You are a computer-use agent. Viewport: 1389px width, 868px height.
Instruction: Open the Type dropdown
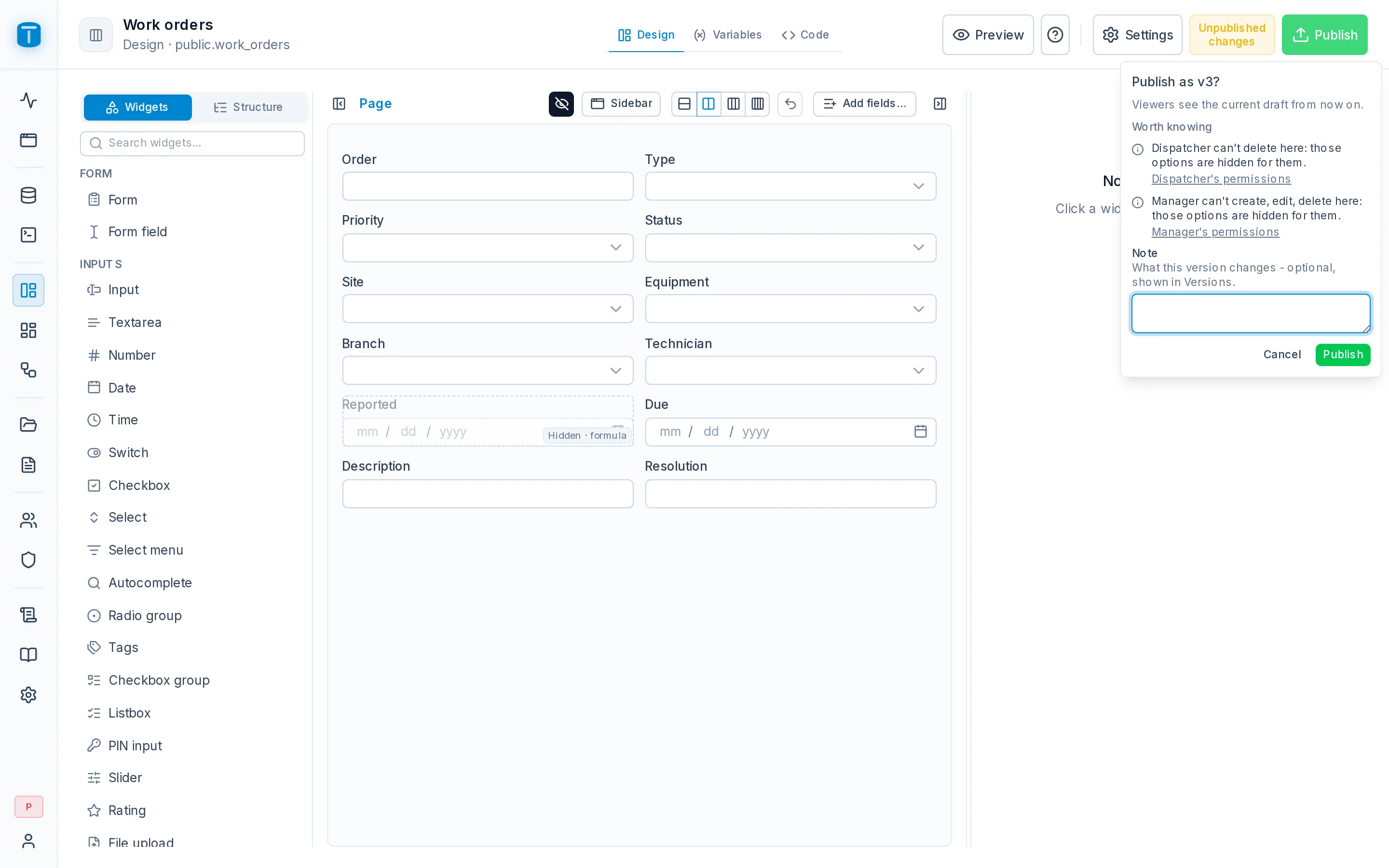click(790, 186)
